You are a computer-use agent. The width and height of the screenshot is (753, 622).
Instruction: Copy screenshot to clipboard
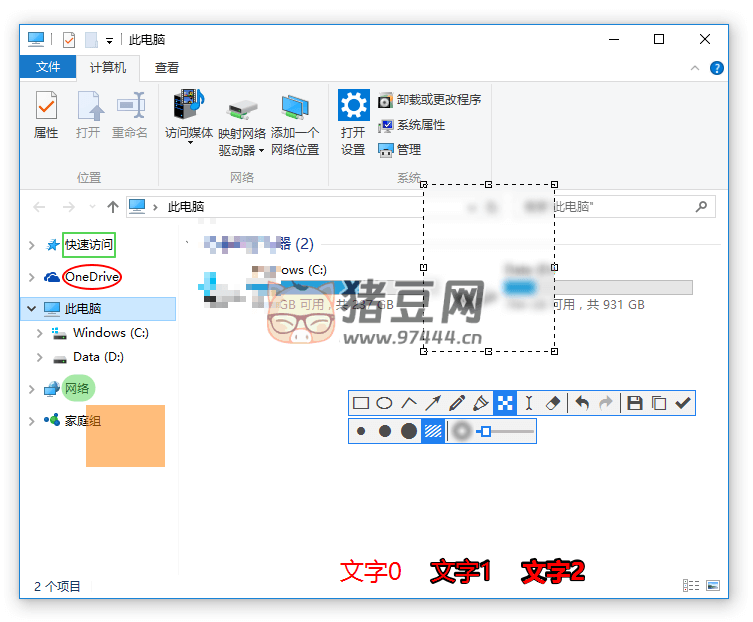(659, 403)
